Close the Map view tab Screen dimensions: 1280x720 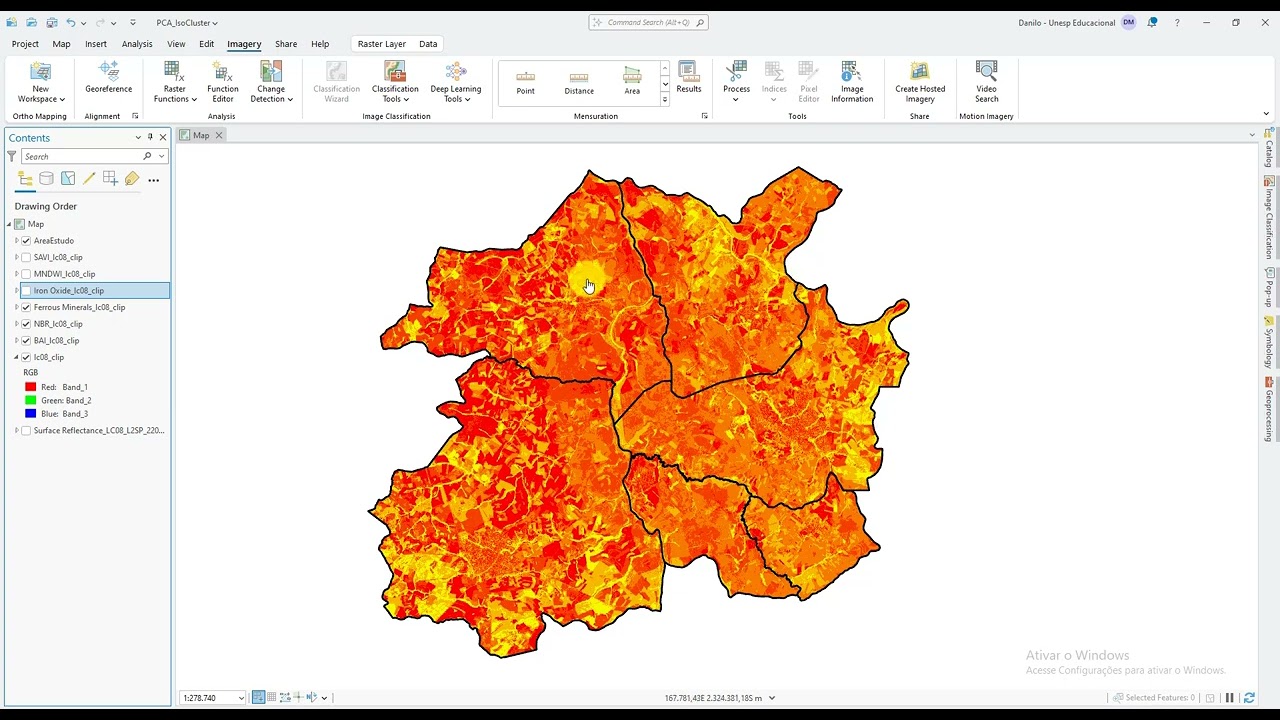point(218,135)
